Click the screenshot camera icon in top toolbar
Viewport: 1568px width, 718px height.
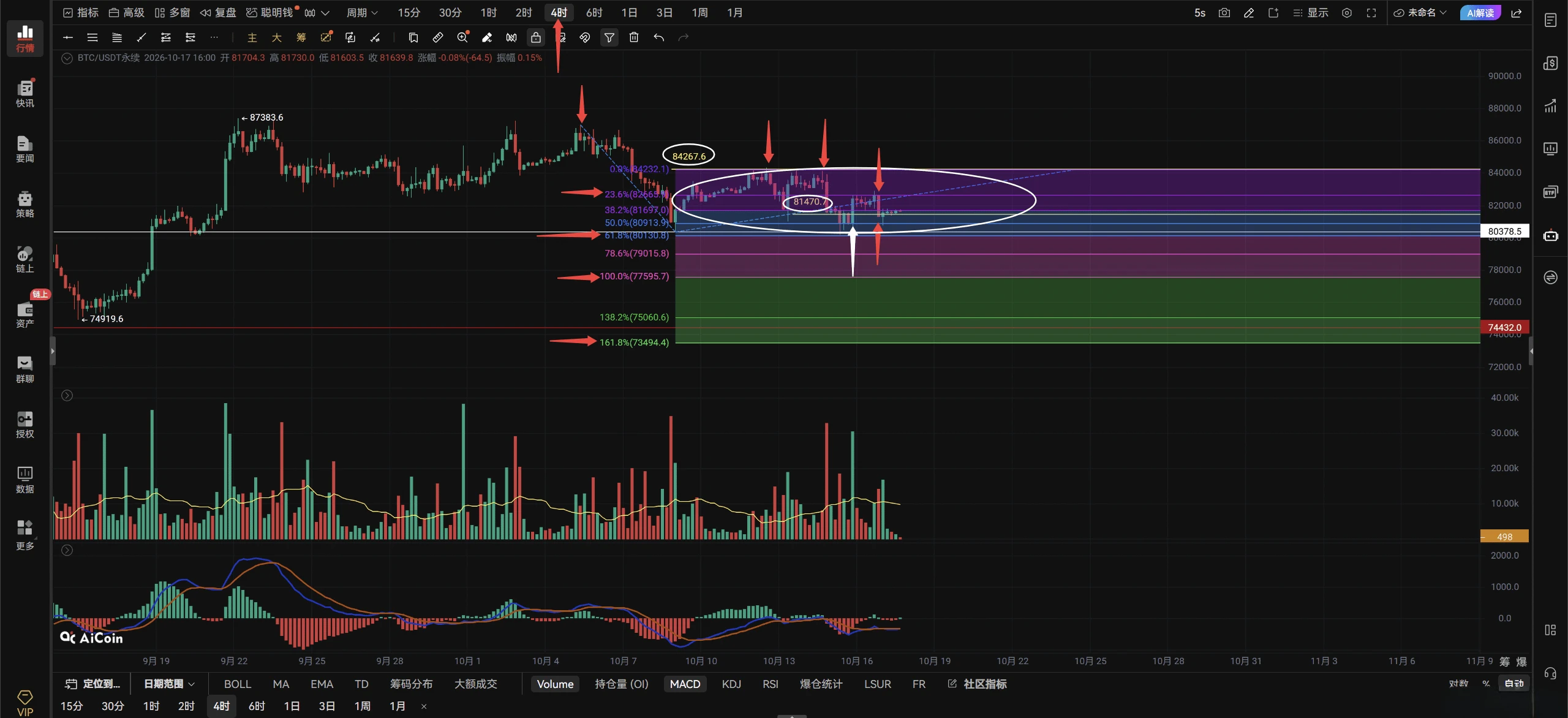[x=1224, y=13]
